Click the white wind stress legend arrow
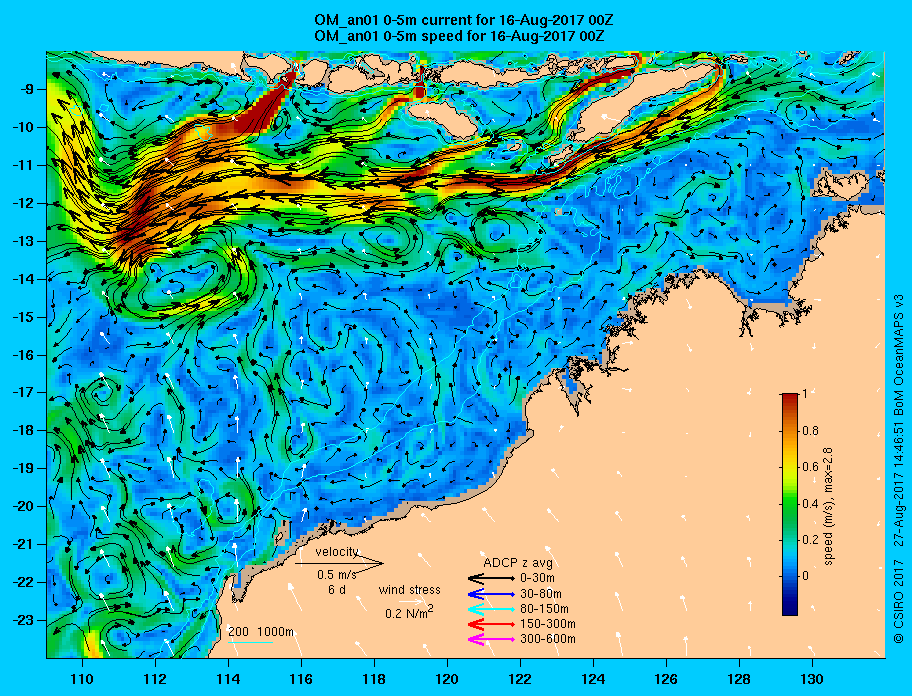The image size is (912, 696). (411, 602)
